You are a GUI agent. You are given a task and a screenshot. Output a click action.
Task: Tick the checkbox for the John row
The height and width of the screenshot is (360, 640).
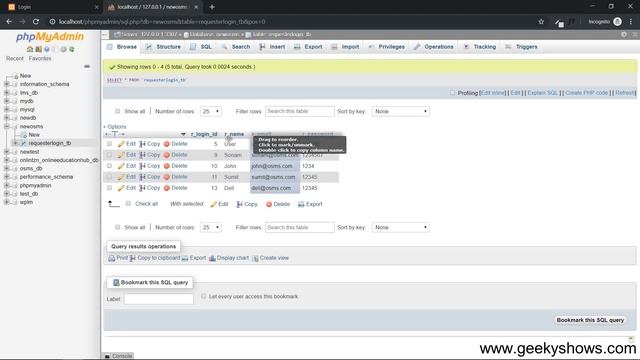pos(109,166)
